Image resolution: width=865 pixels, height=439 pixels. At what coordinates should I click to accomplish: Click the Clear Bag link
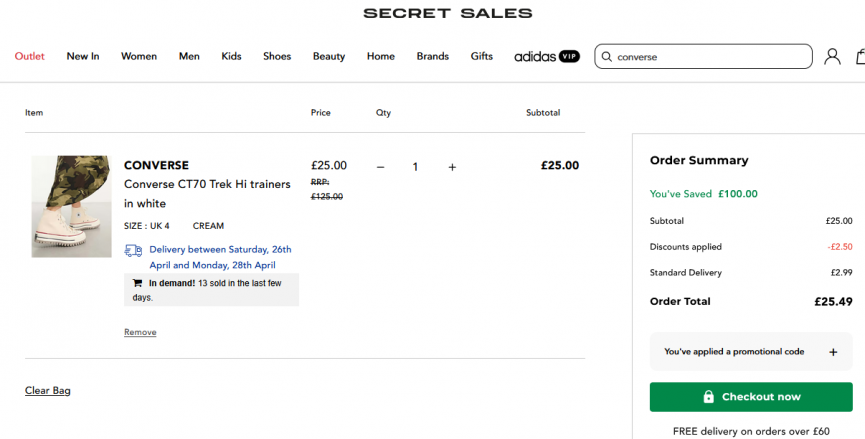pyautogui.click(x=48, y=391)
